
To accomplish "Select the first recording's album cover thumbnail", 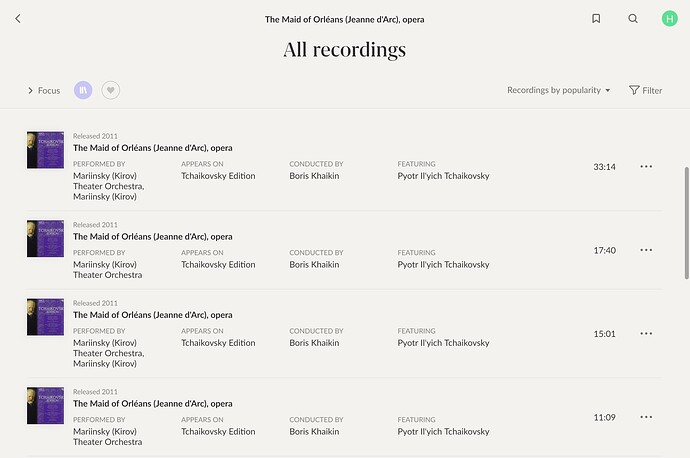I will point(45,150).
